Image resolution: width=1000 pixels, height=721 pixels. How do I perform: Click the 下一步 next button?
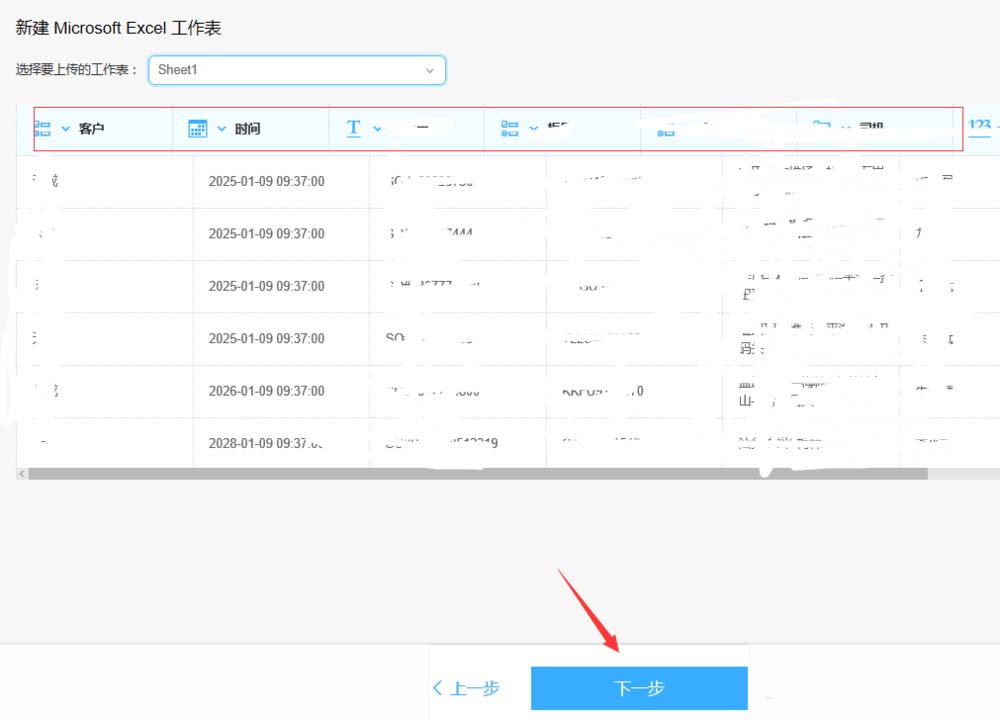(x=638, y=688)
